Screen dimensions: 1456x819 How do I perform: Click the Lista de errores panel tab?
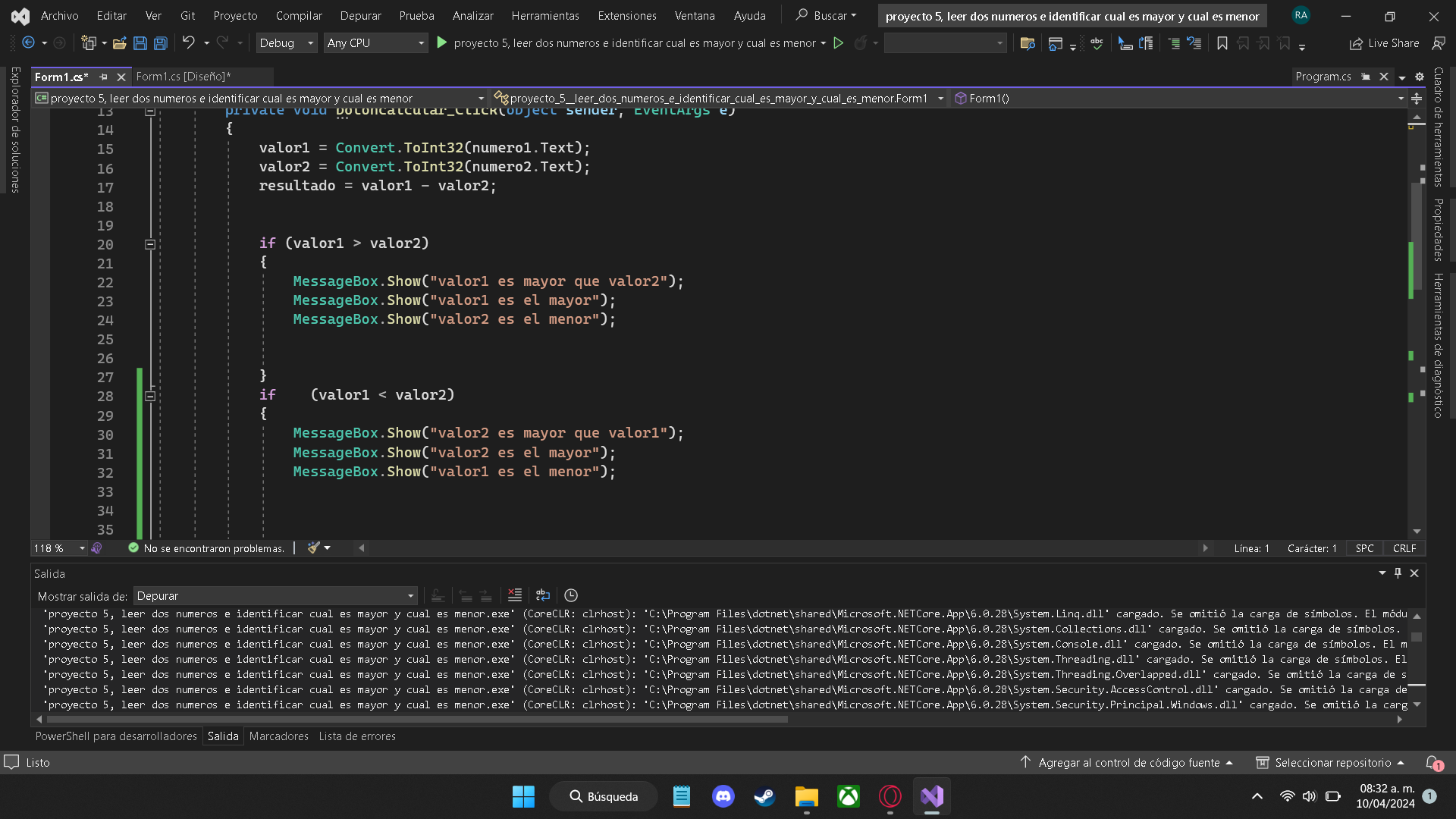point(356,736)
